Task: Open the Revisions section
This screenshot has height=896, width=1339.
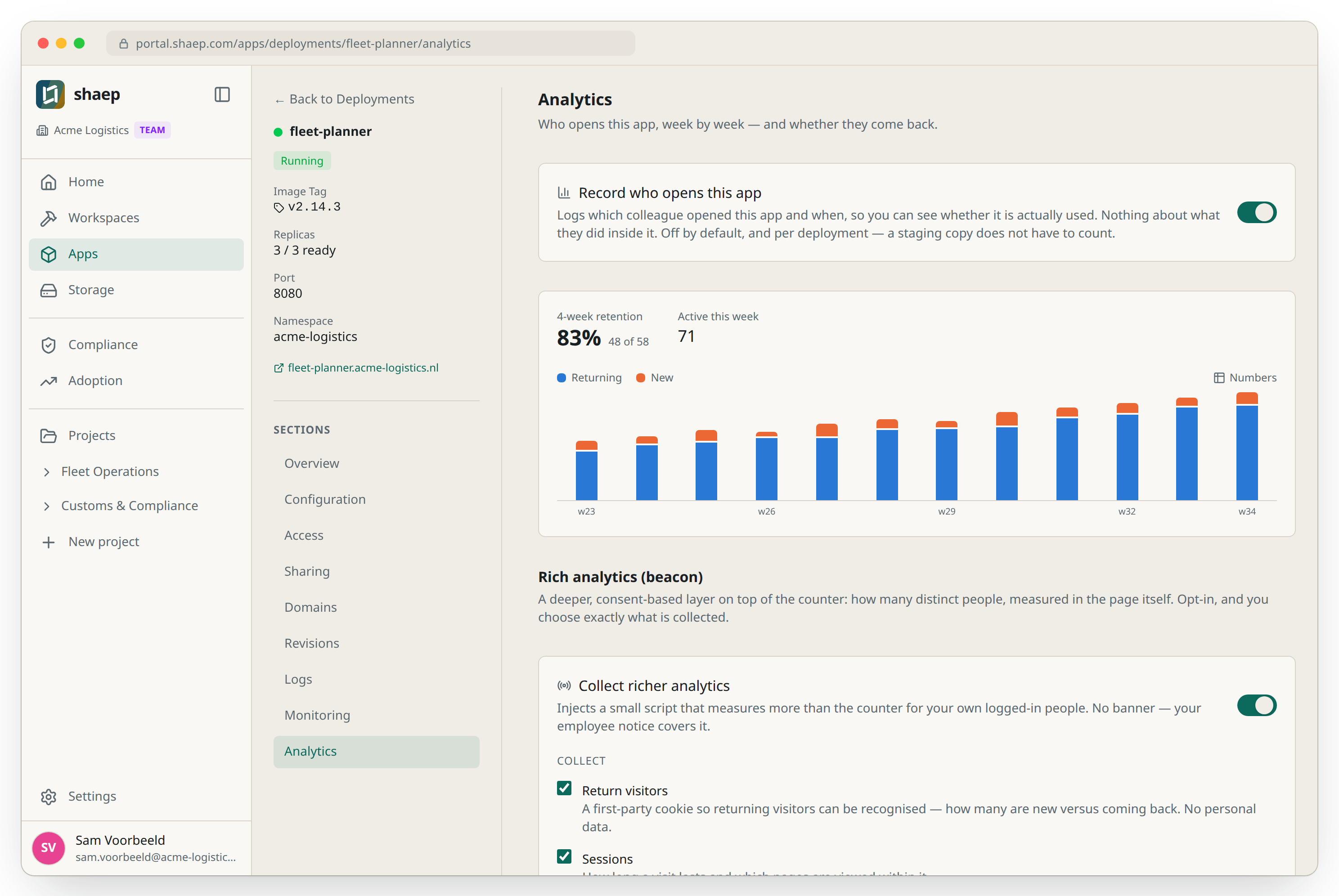Action: point(376,643)
